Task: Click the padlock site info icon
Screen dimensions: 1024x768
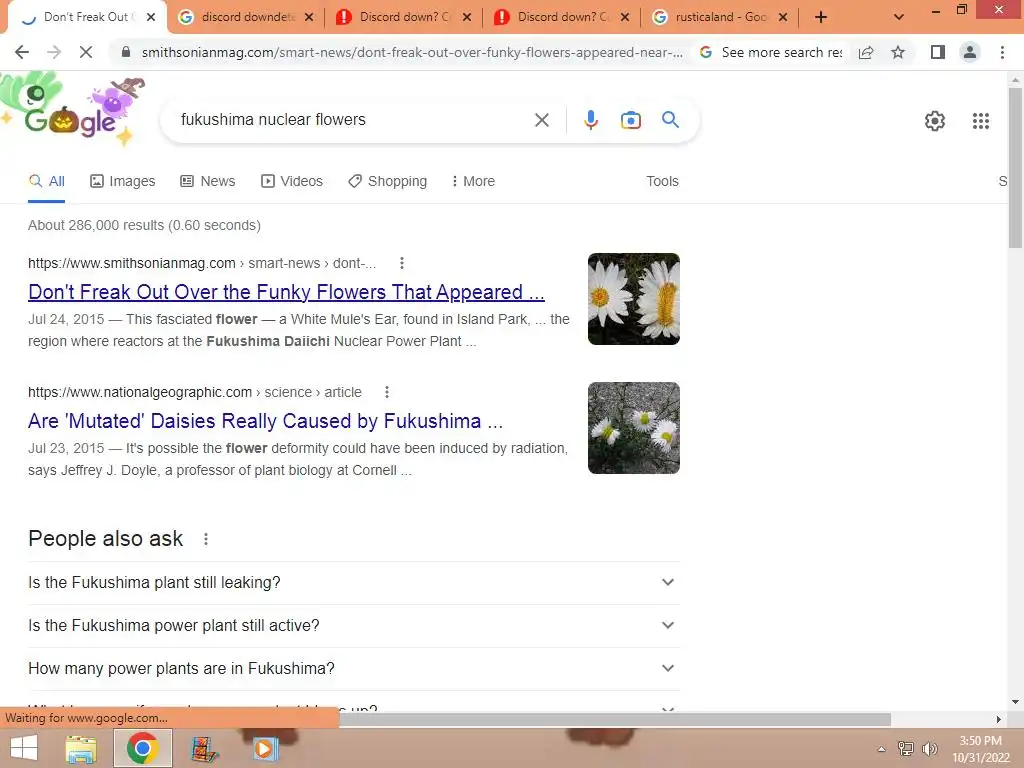Action: coord(126,52)
